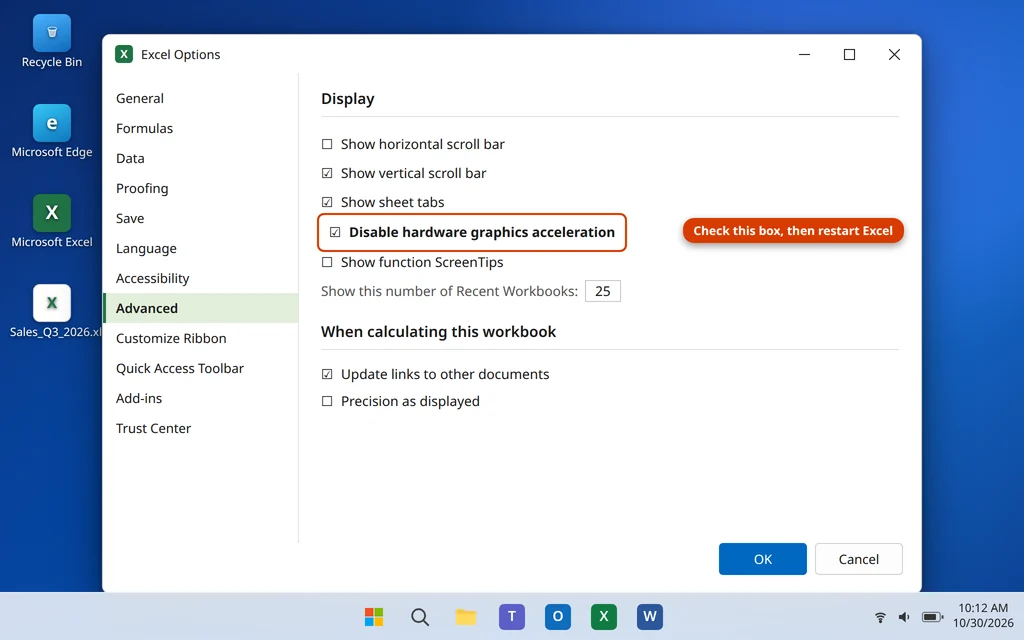Select the Formulas options category

(200, 129)
